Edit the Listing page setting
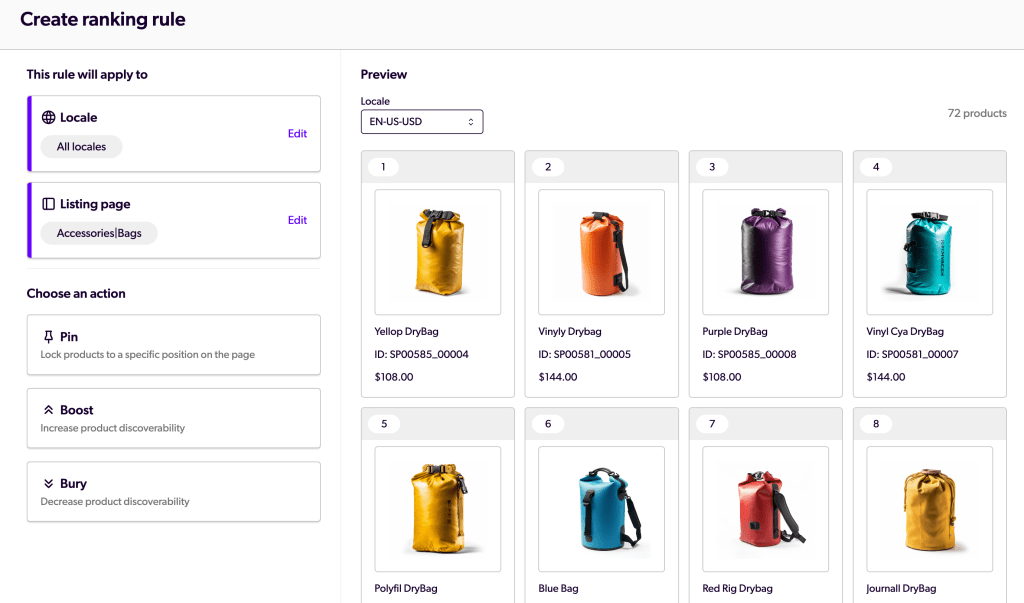Viewport: 1024px width, 603px height. click(297, 221)
